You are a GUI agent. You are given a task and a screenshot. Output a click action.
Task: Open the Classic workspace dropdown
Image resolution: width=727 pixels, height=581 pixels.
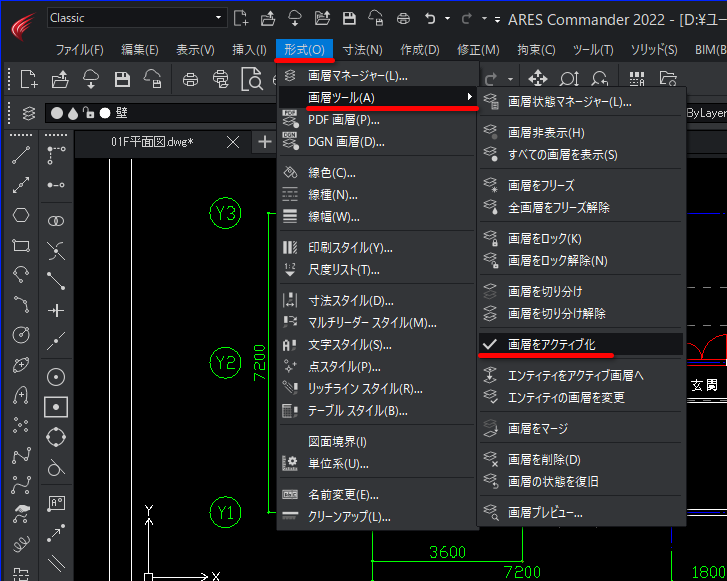pos(137,18)
